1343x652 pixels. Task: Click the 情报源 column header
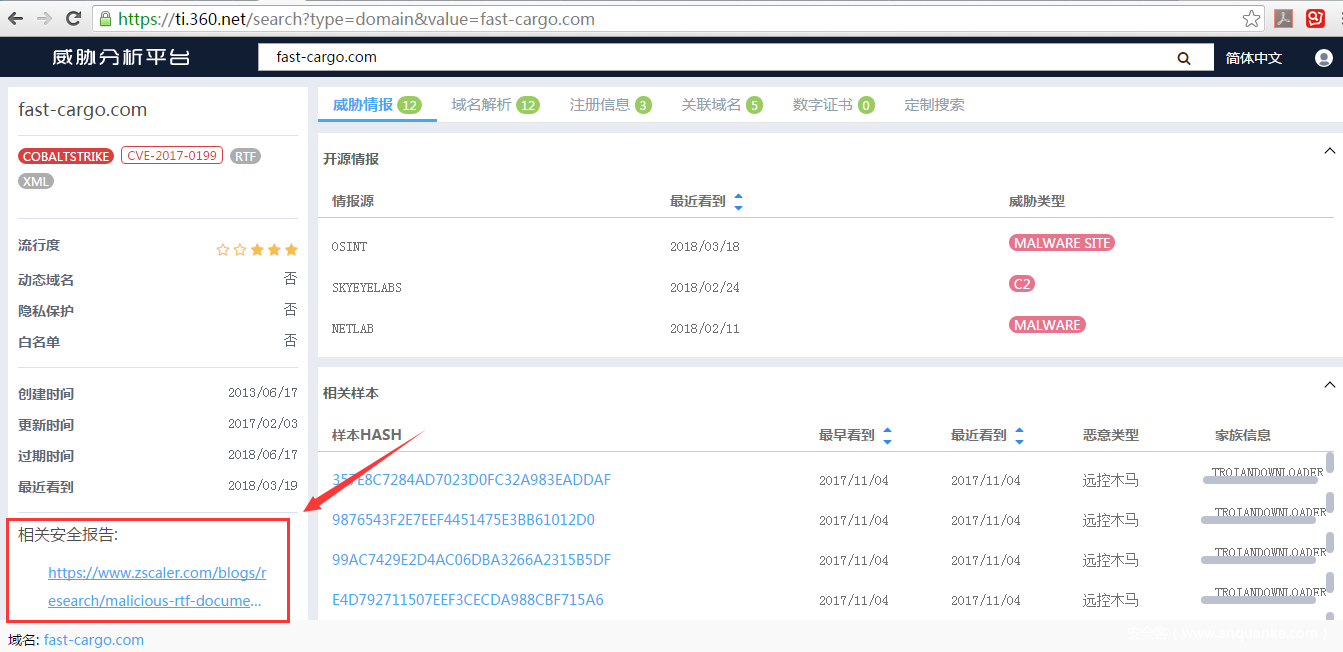tap(353, 201)
